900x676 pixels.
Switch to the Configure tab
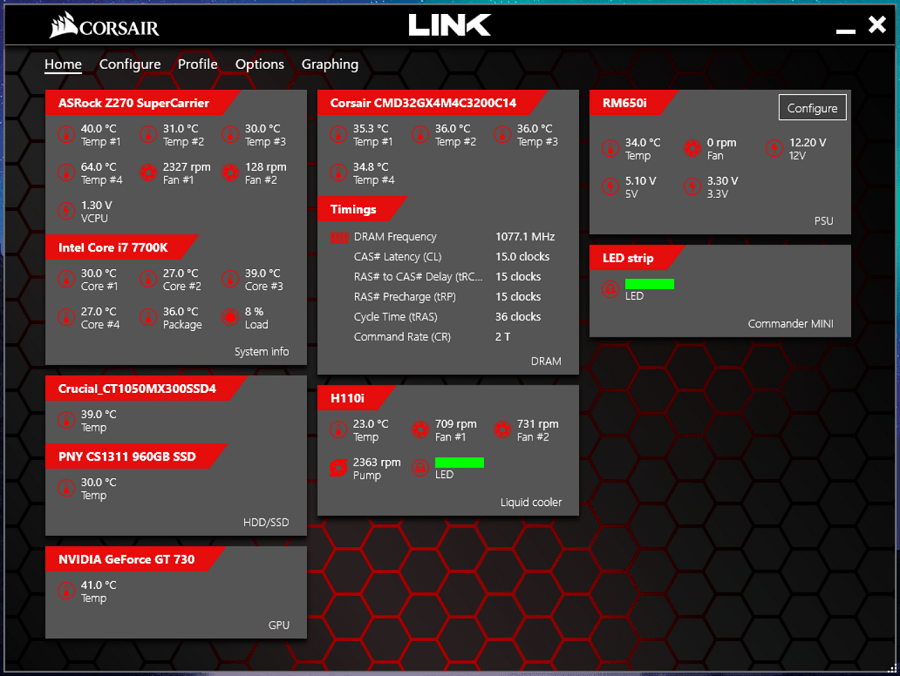130,64
